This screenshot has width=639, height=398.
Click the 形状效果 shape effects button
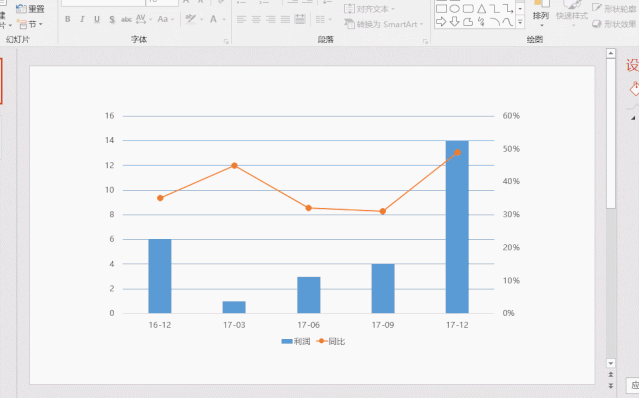click(614, 24)
